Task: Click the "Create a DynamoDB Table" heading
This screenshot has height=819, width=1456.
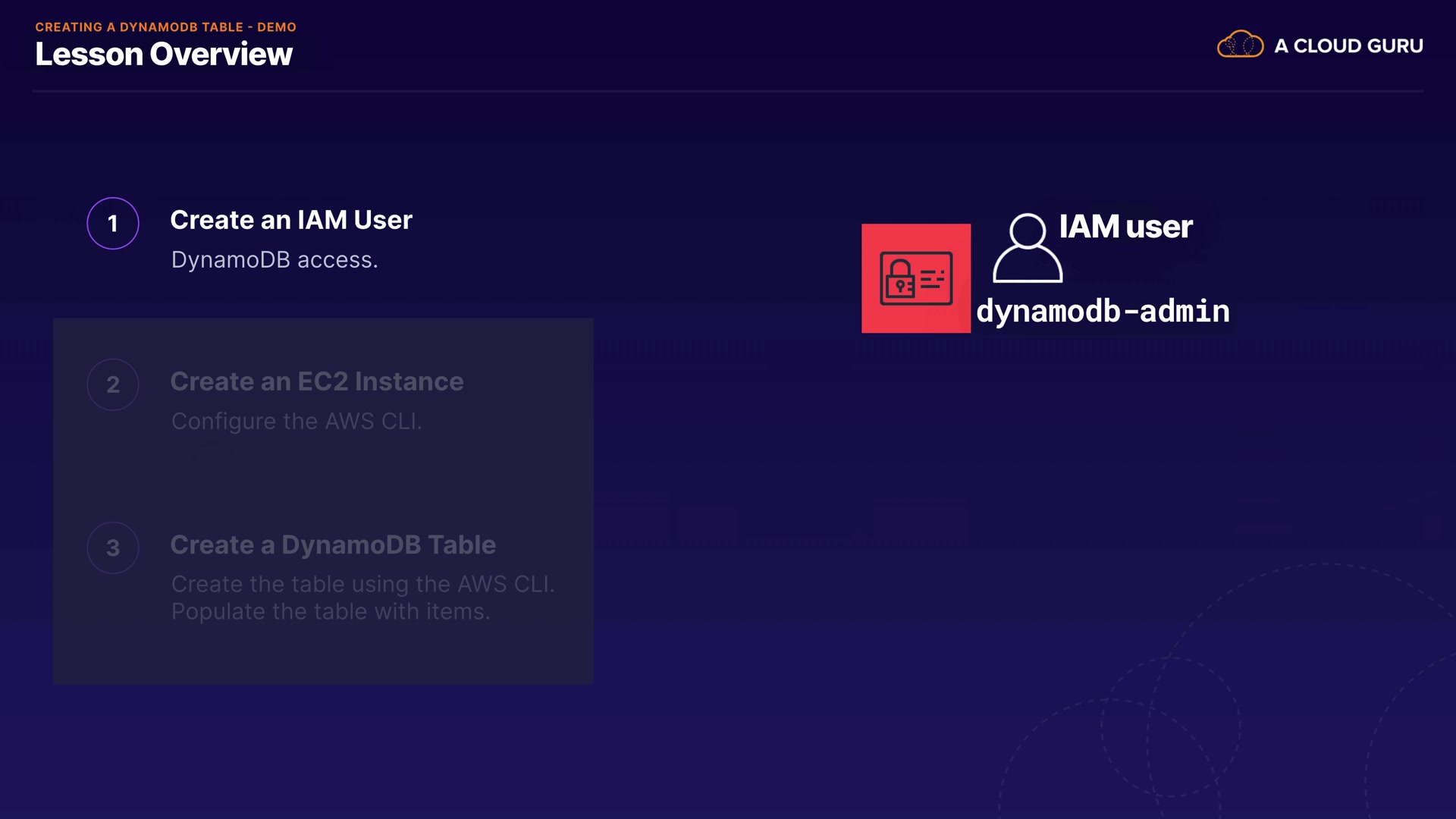Action: point(333,544)
